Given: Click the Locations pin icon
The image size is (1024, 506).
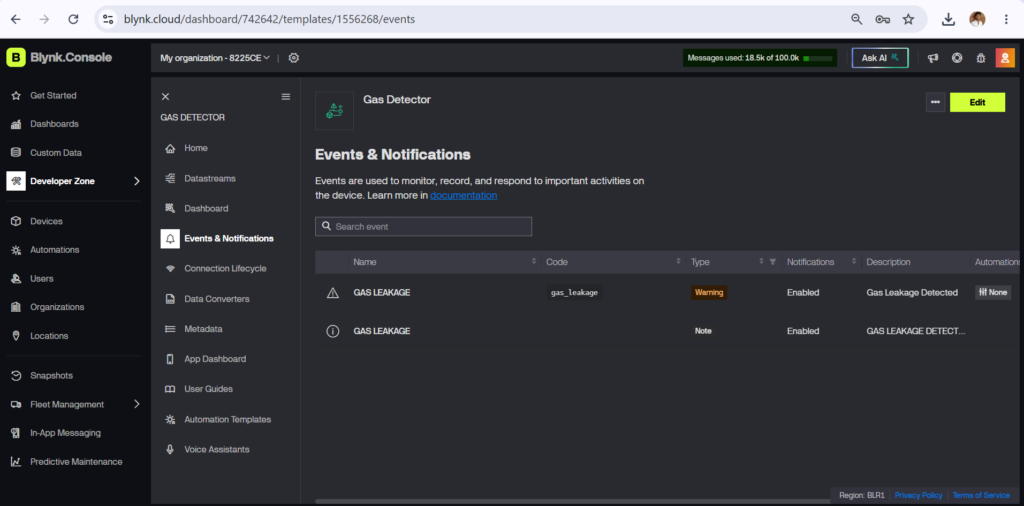Looking at the screenshot, I should (x=16, y=336).
